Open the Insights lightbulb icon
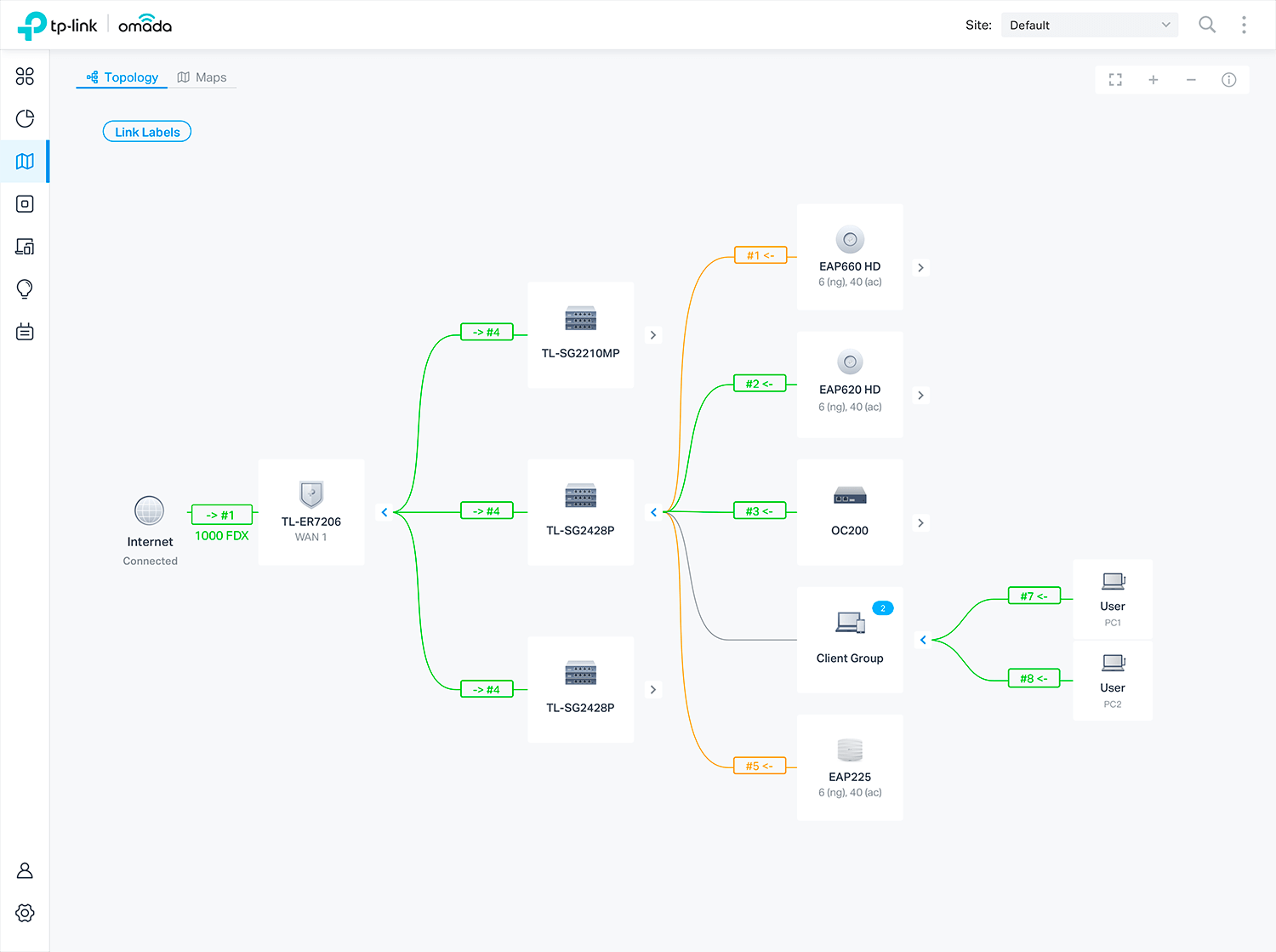This screenshot has width=1276, height=952. coord(25,289)
